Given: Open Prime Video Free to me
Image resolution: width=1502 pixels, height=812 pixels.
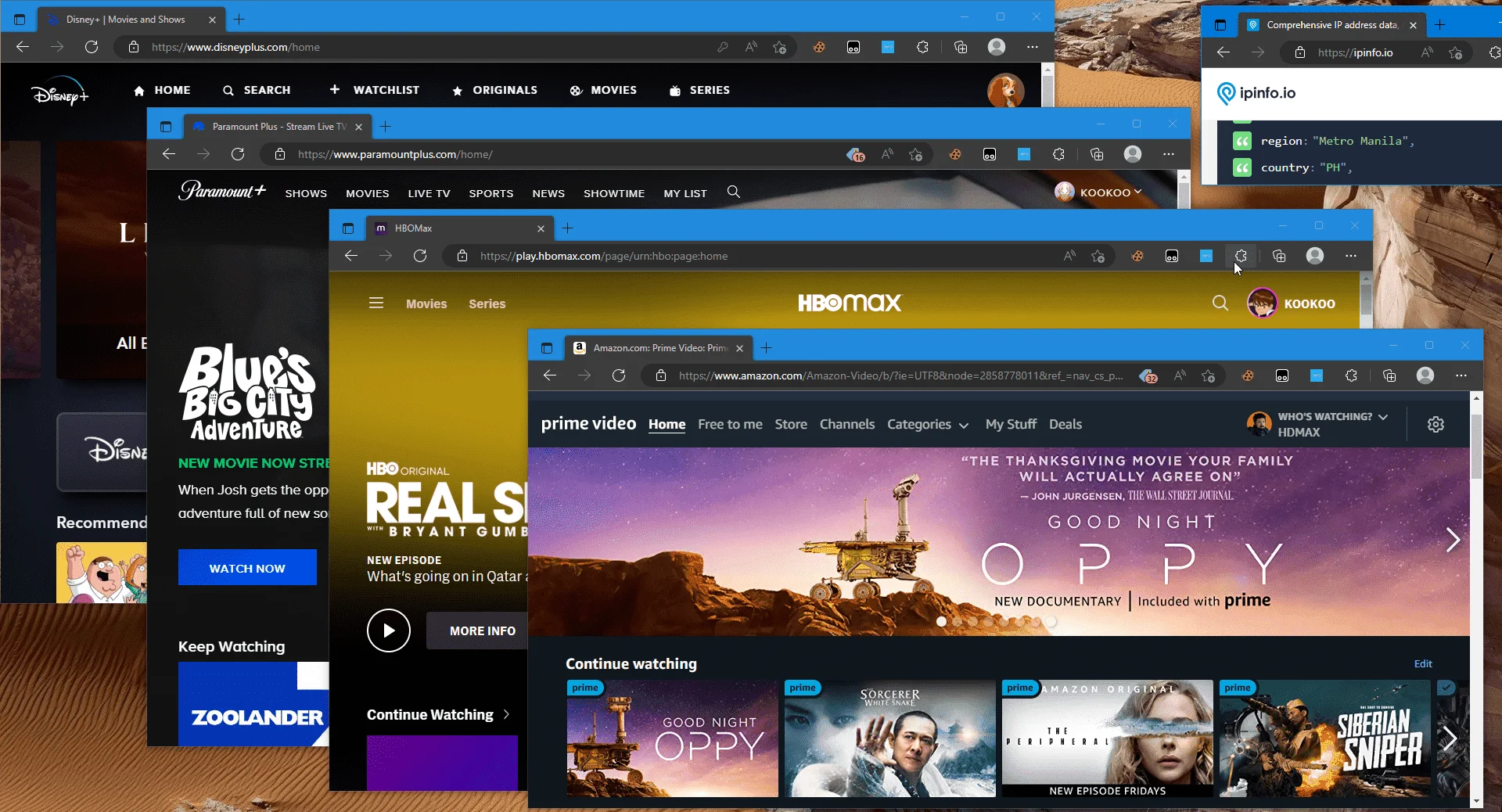Looking at the screenshot, I should pos(730,424).
